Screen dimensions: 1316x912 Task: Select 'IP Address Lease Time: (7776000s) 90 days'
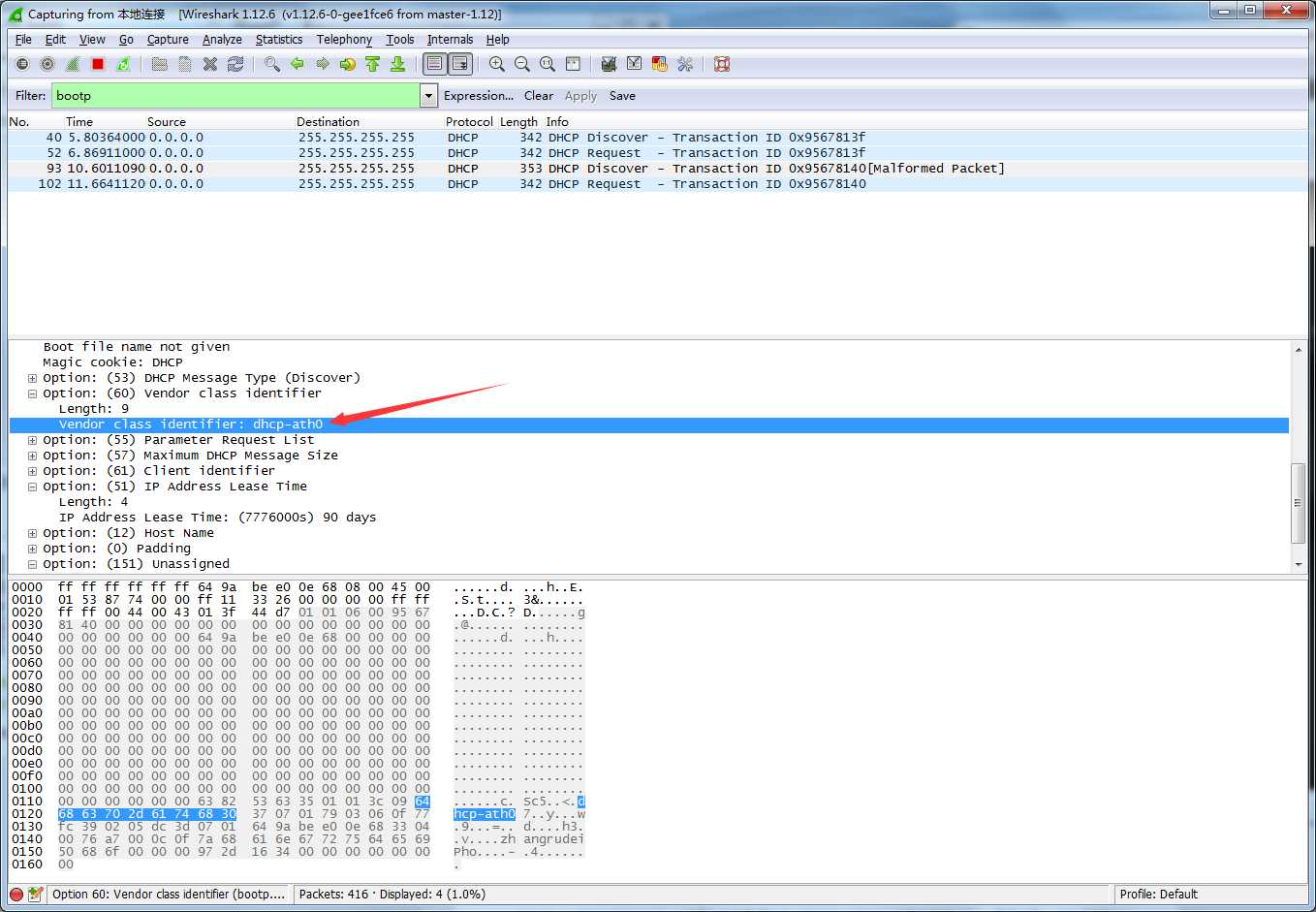(x=217, y=518)
